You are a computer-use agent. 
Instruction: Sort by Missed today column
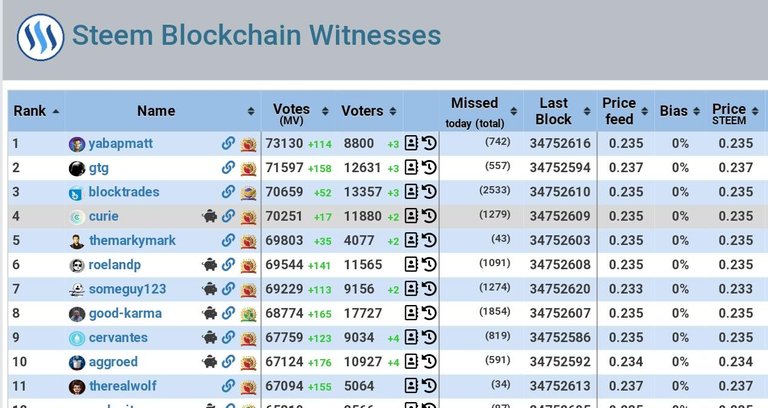[x=481, y=111]
